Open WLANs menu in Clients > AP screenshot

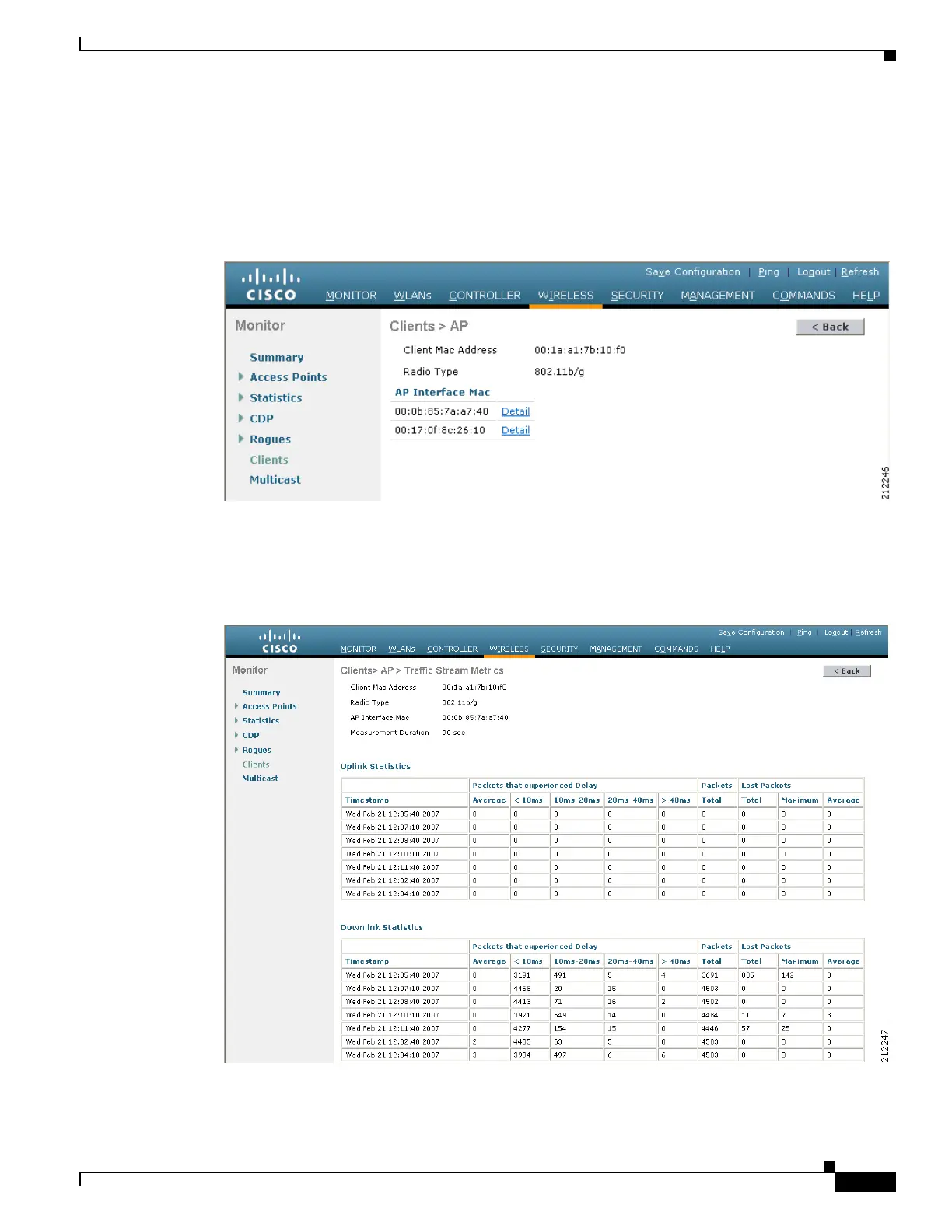pos(412,296)
